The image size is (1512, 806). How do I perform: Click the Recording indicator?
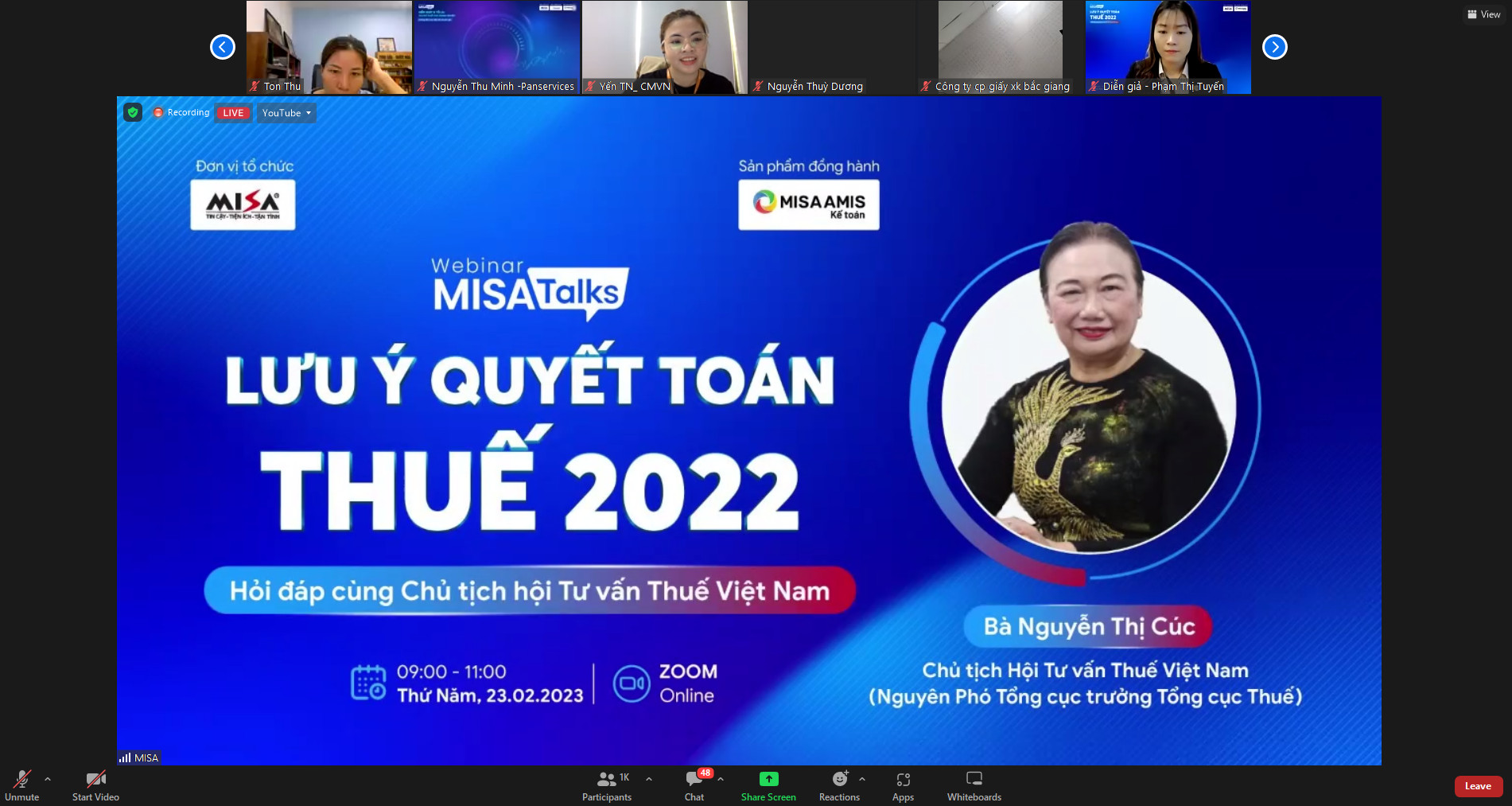click(181, 113)
